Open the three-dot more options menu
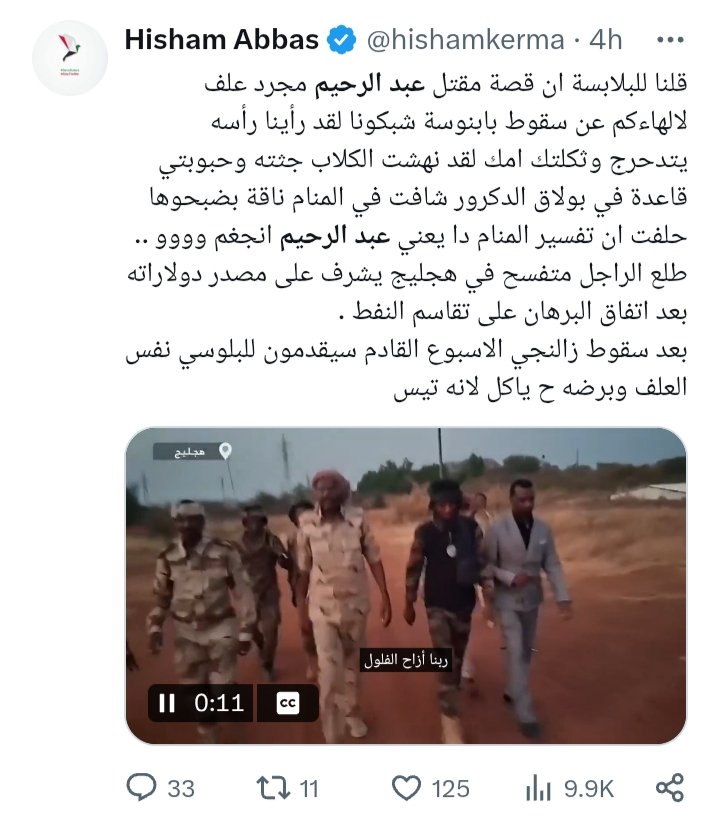This screenshot has width=720, height=820. point(670,40)
